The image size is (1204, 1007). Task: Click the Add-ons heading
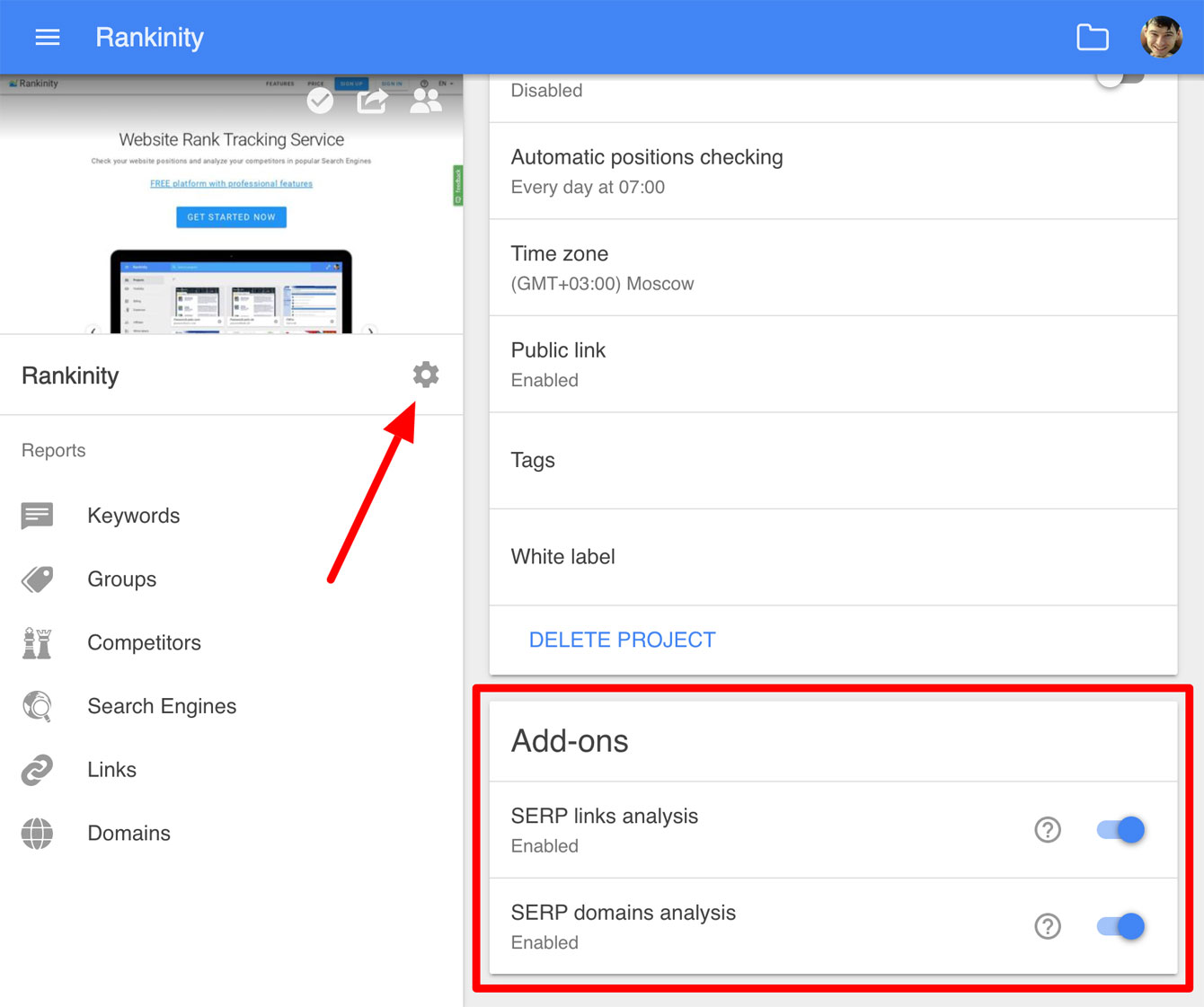[570, 741]
